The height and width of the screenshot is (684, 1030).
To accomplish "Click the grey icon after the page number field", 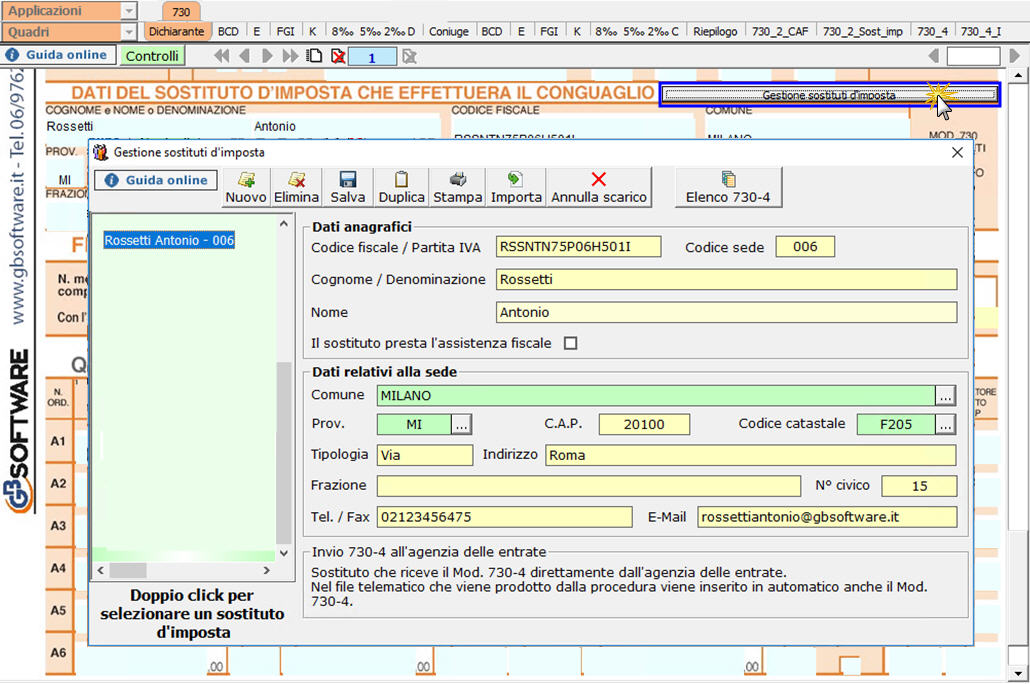I will tap(409, 57).
